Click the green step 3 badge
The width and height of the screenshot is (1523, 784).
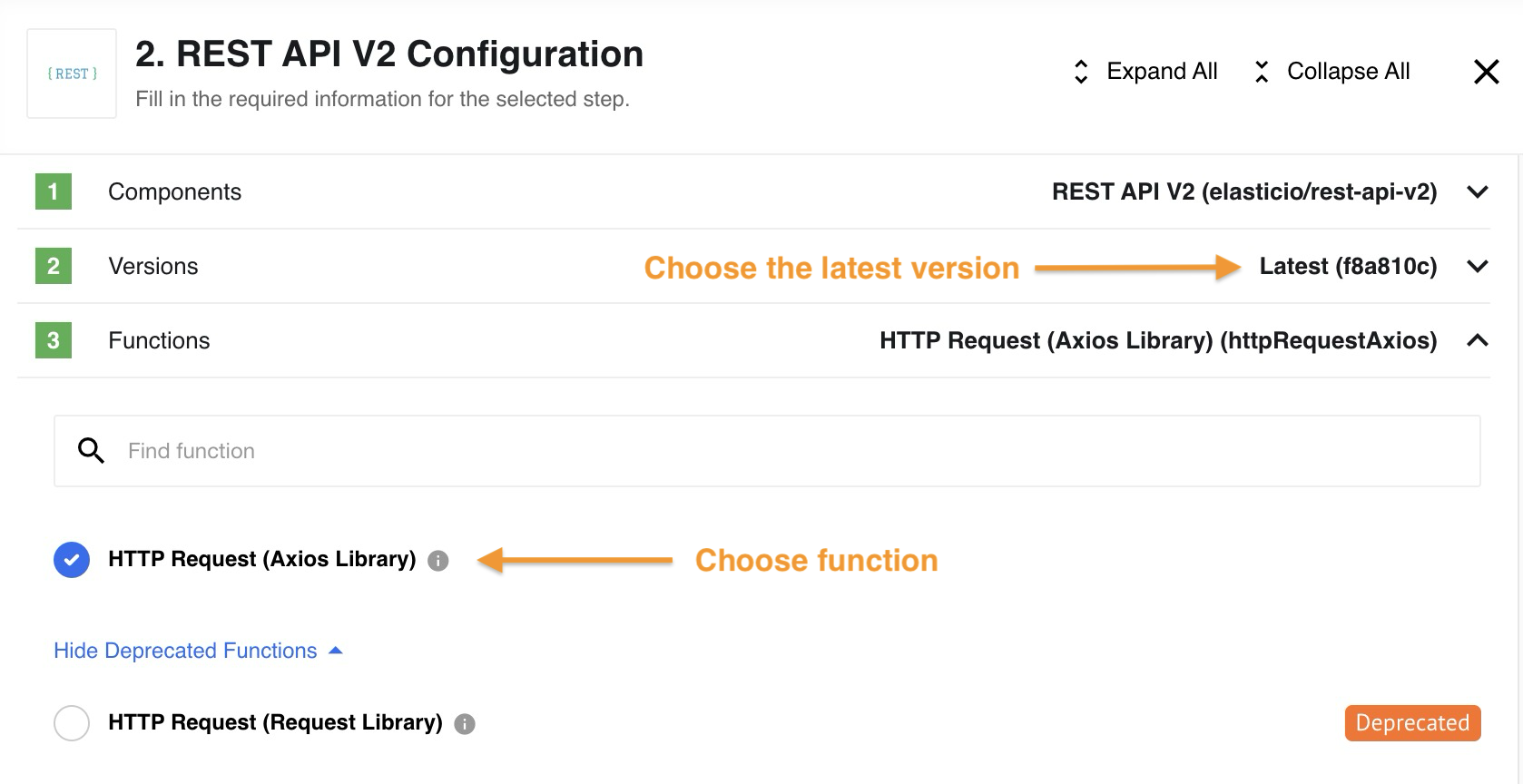coord(54,340)
